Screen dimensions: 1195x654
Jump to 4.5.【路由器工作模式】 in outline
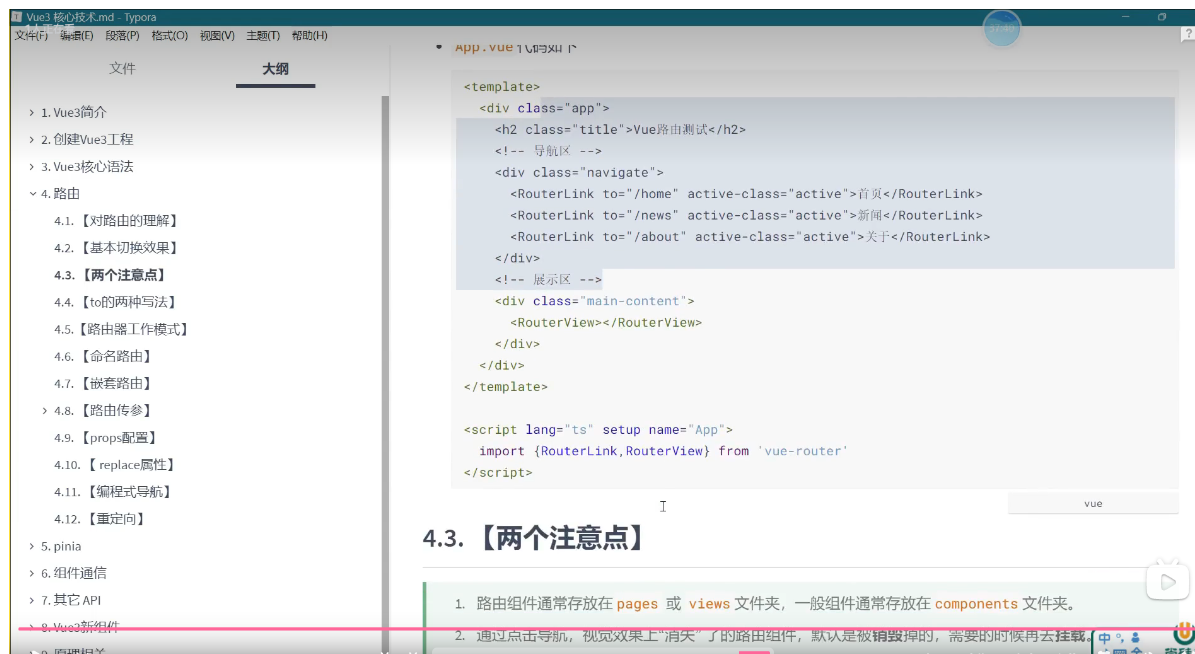click(x=122, y=329)
